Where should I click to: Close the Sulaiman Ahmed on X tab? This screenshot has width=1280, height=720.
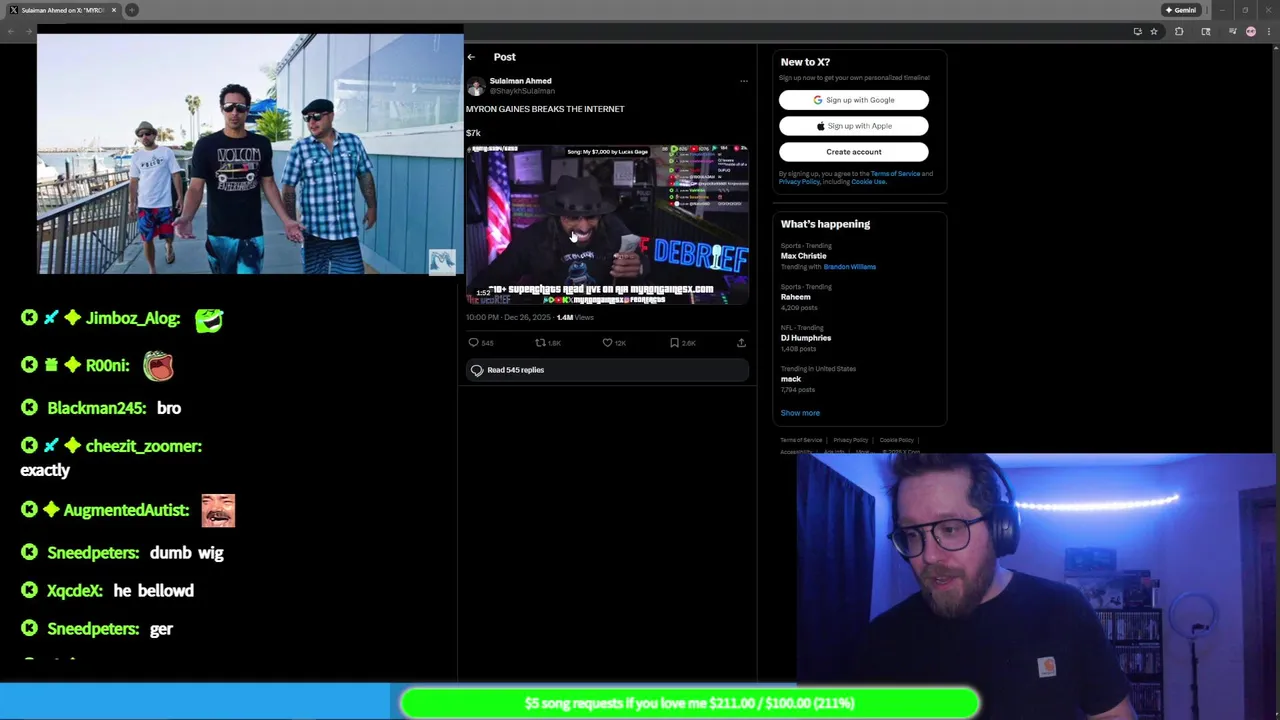[x=114, y=10]
